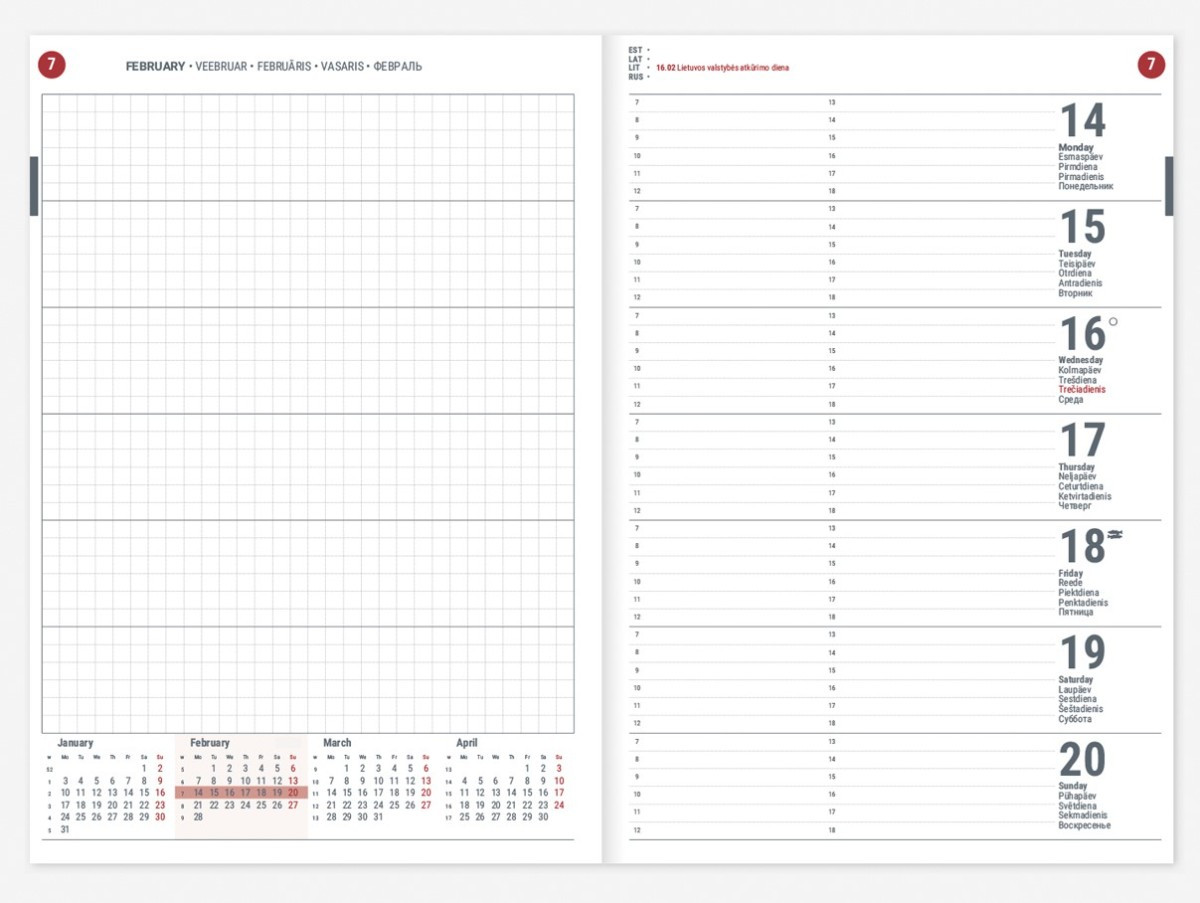Select January 31 in the mini calendar
Image resolution: width=1200 pixels, height=903 pixels.
65,829
